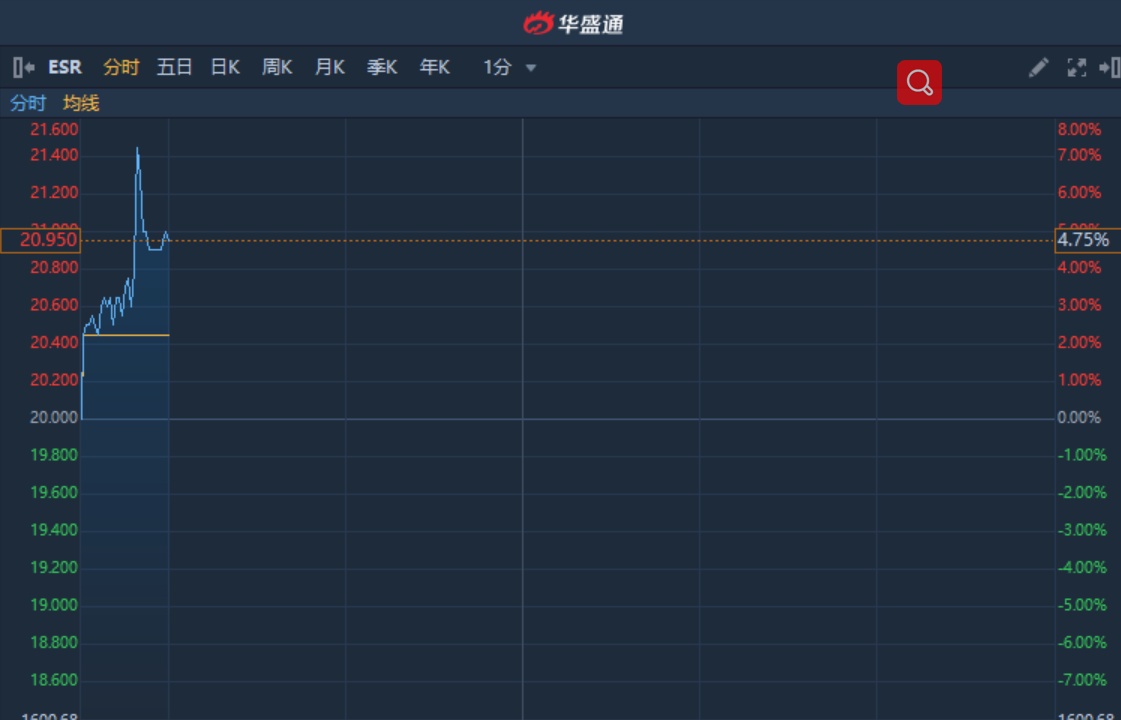Switch to the 年K chart tab
The image size is (1121, 720).
click(435, 67)
